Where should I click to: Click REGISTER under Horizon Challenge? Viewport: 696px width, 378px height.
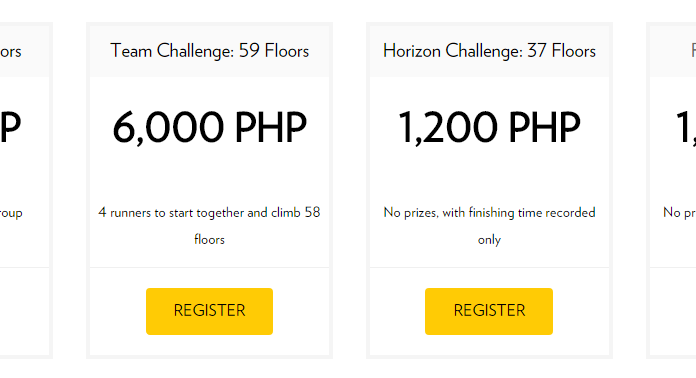coord(489,311)
